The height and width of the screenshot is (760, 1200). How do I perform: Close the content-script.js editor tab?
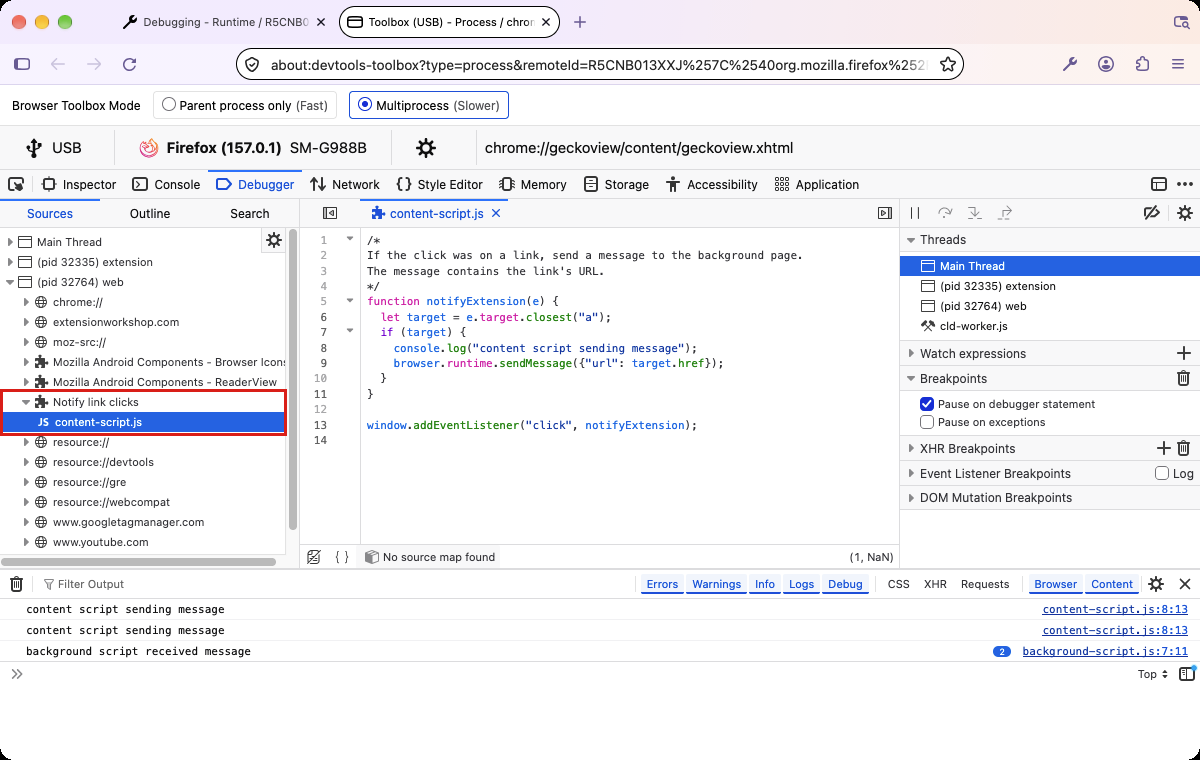point(496,213)
